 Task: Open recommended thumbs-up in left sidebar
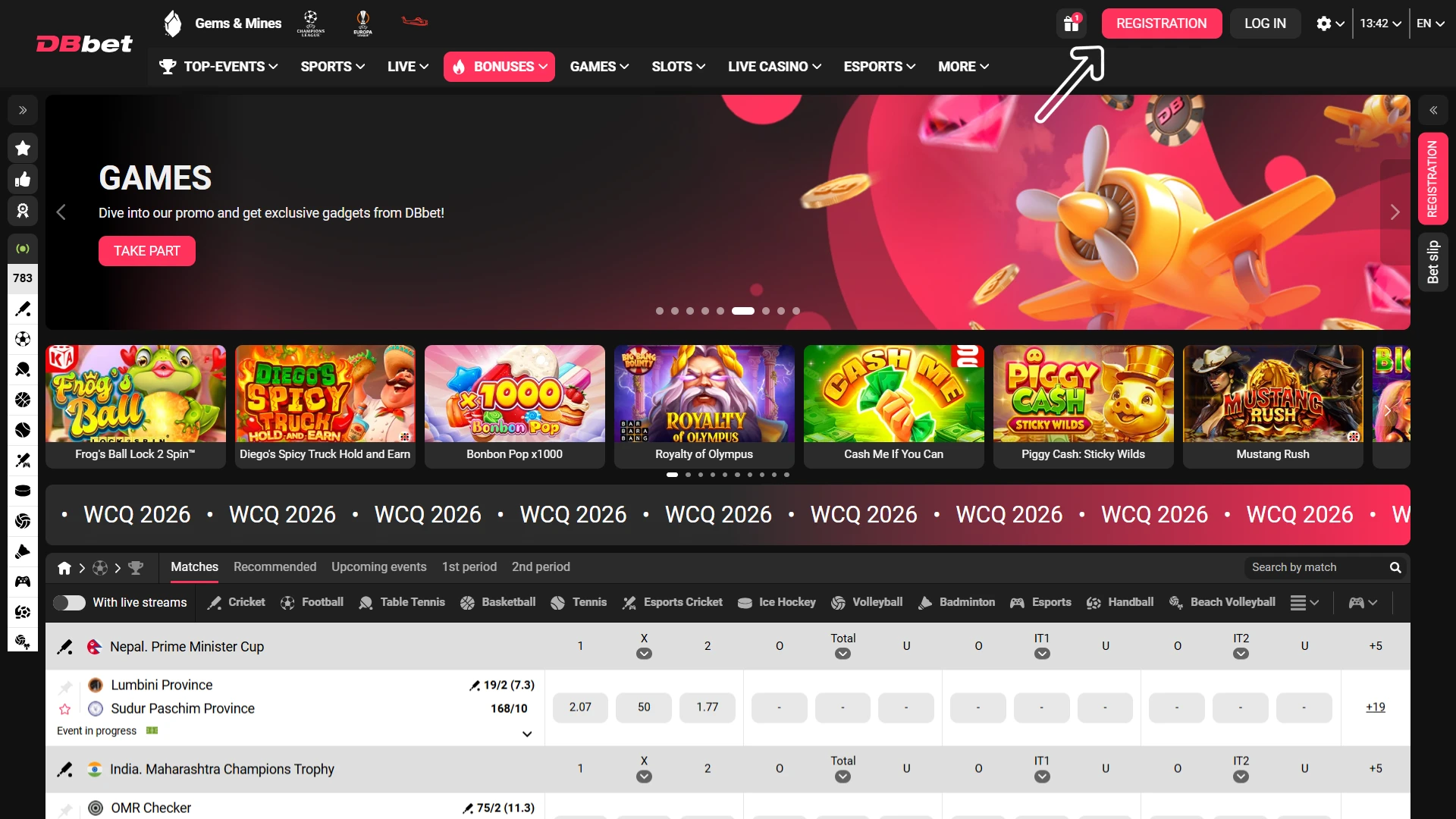point(23,180)
